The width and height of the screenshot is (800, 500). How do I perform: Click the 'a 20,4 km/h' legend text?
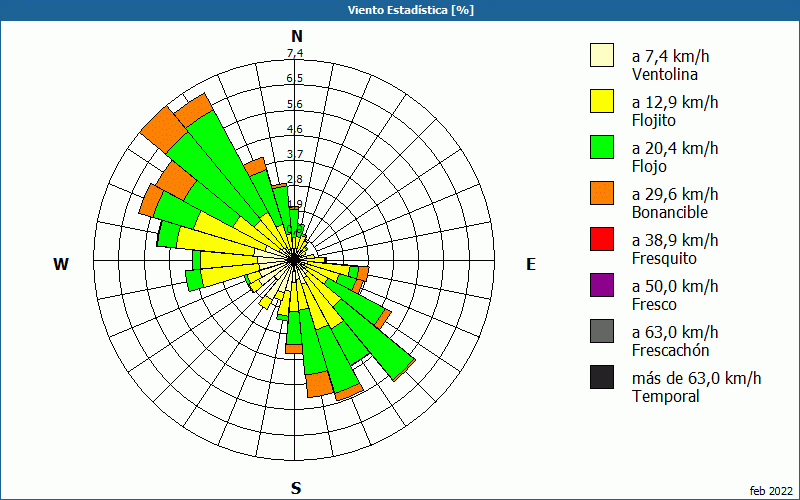[x=675, y=148]
